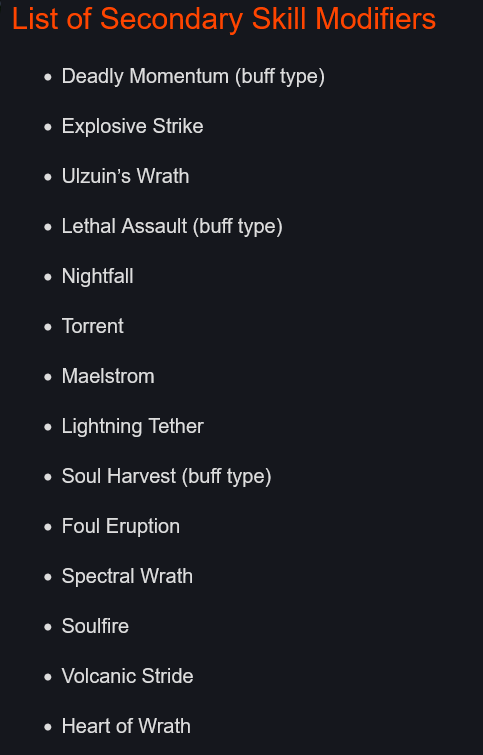
Task: Select Volcanic Stride list item
Action: [128, 677]
